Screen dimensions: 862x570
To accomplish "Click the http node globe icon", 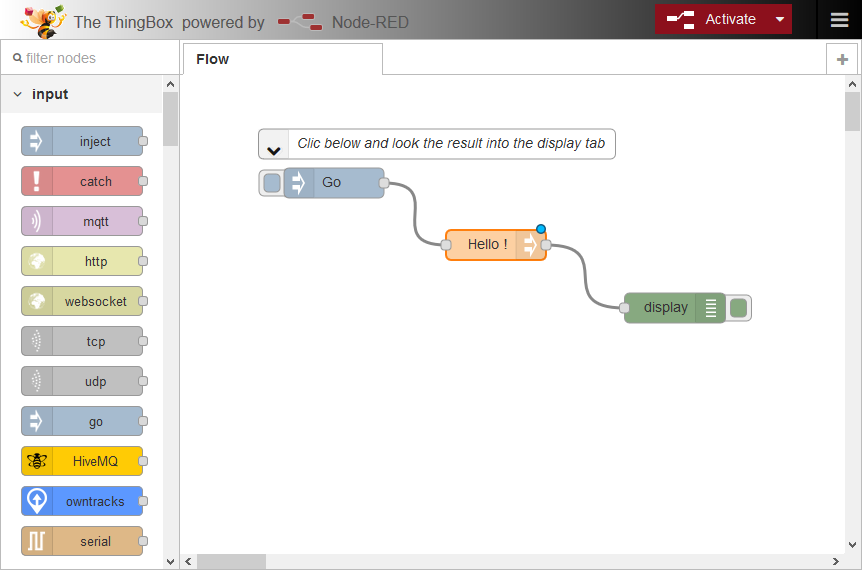I will 37,261.
